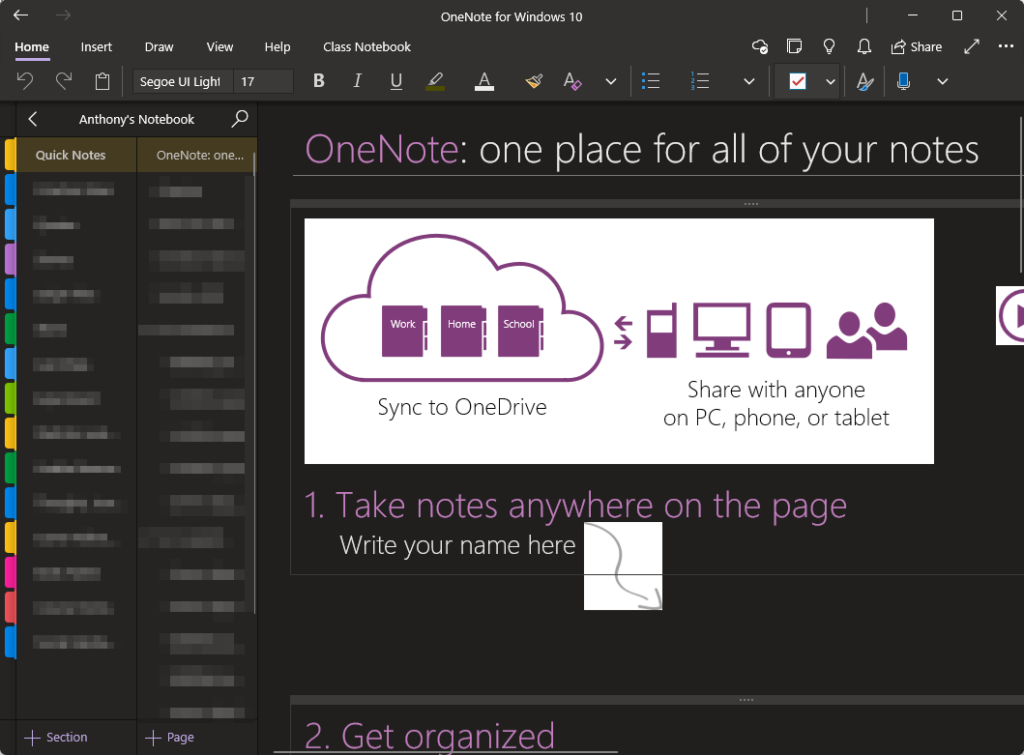This screenshot has height=755, width=1024.
Task: Toggle the numbered list
Action: [699, 81]
